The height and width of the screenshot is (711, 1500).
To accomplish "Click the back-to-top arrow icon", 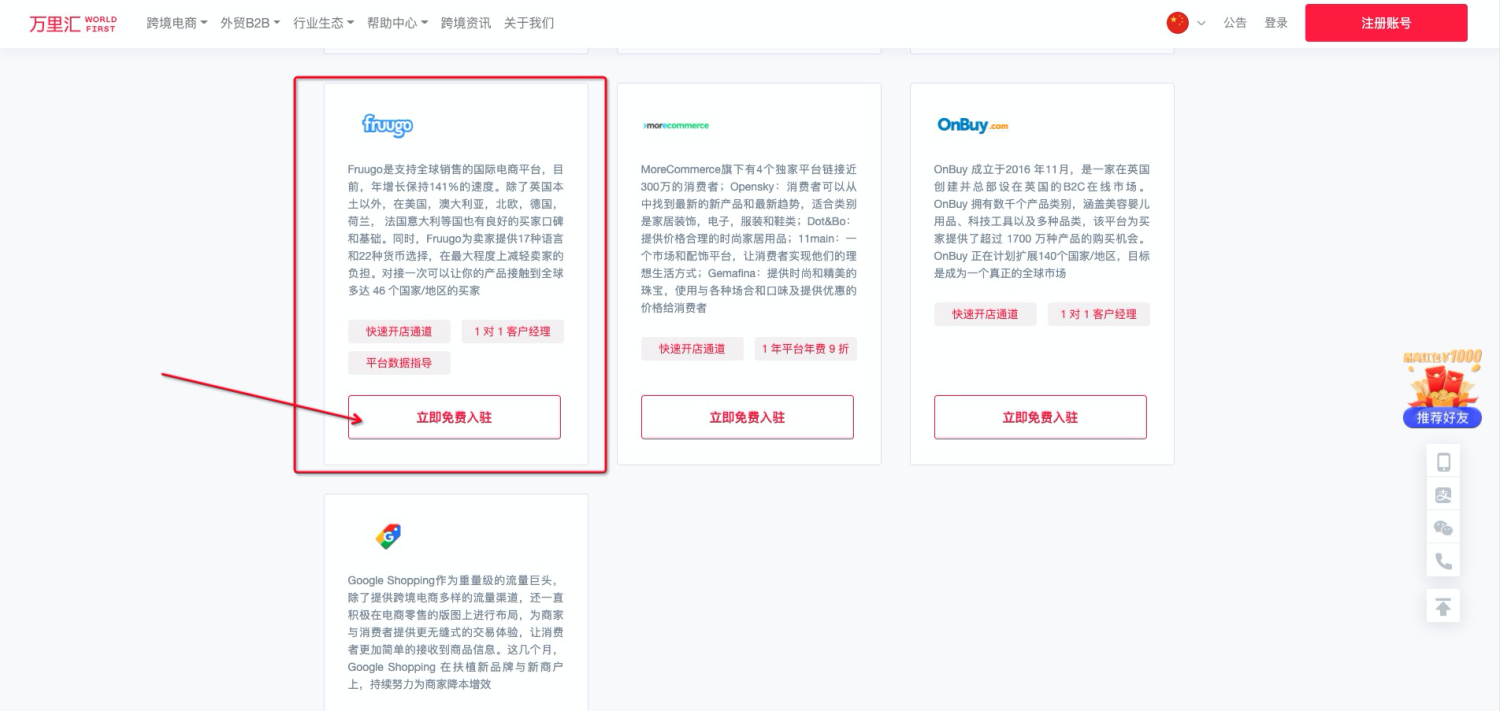I will 1443,605.
